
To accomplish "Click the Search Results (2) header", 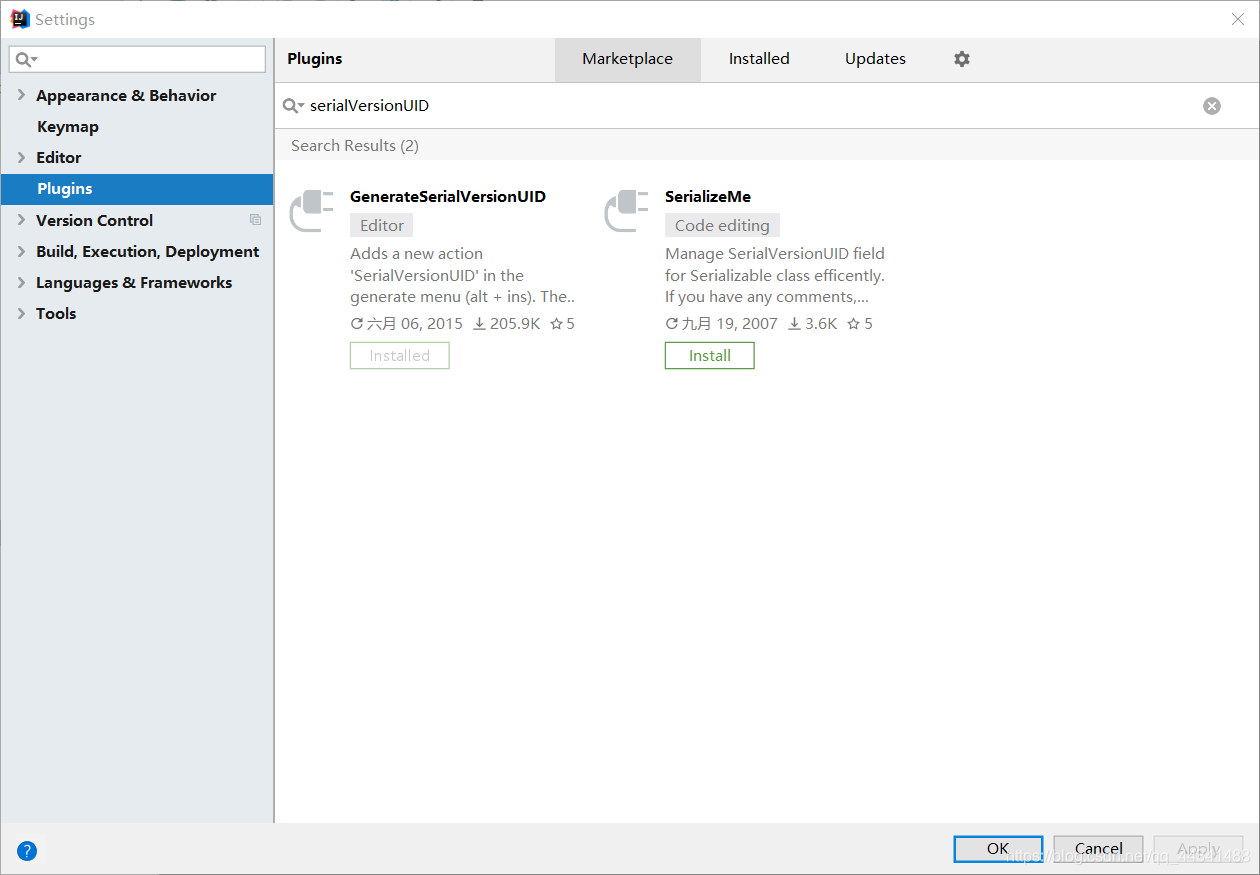I will click(x=355, y=145).
